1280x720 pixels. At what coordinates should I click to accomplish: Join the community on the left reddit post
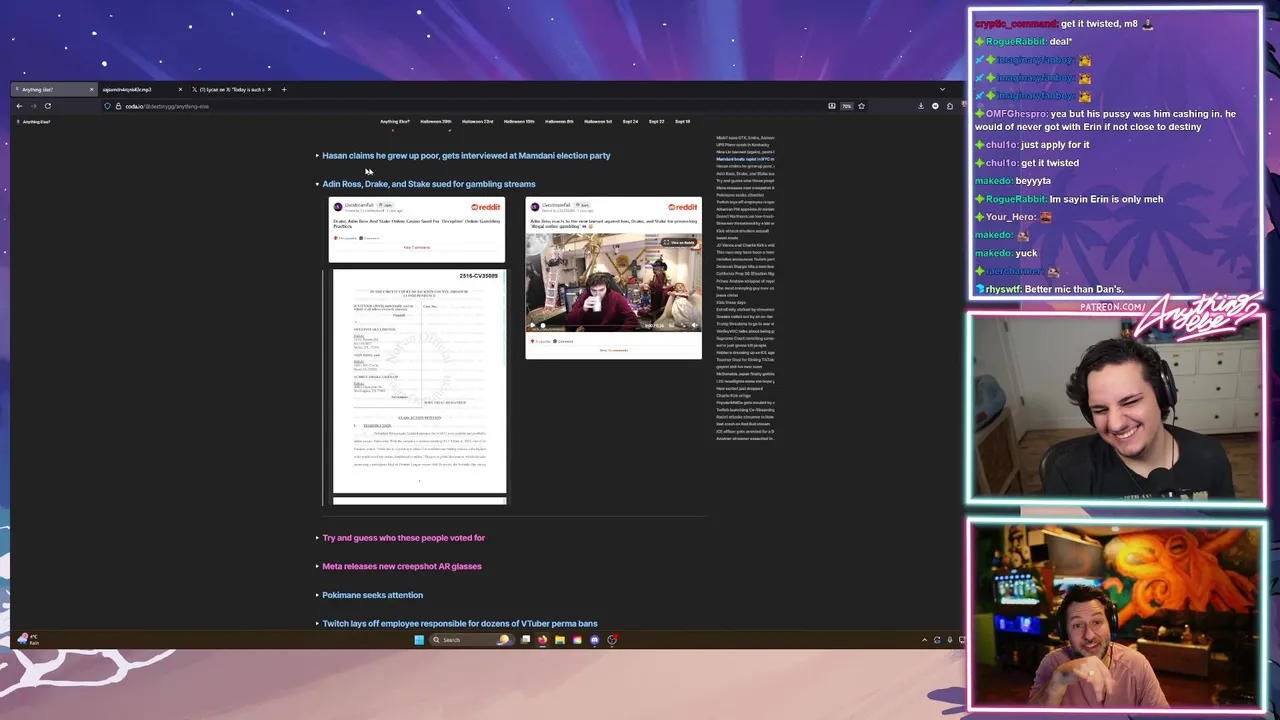(x=385, y=205)
